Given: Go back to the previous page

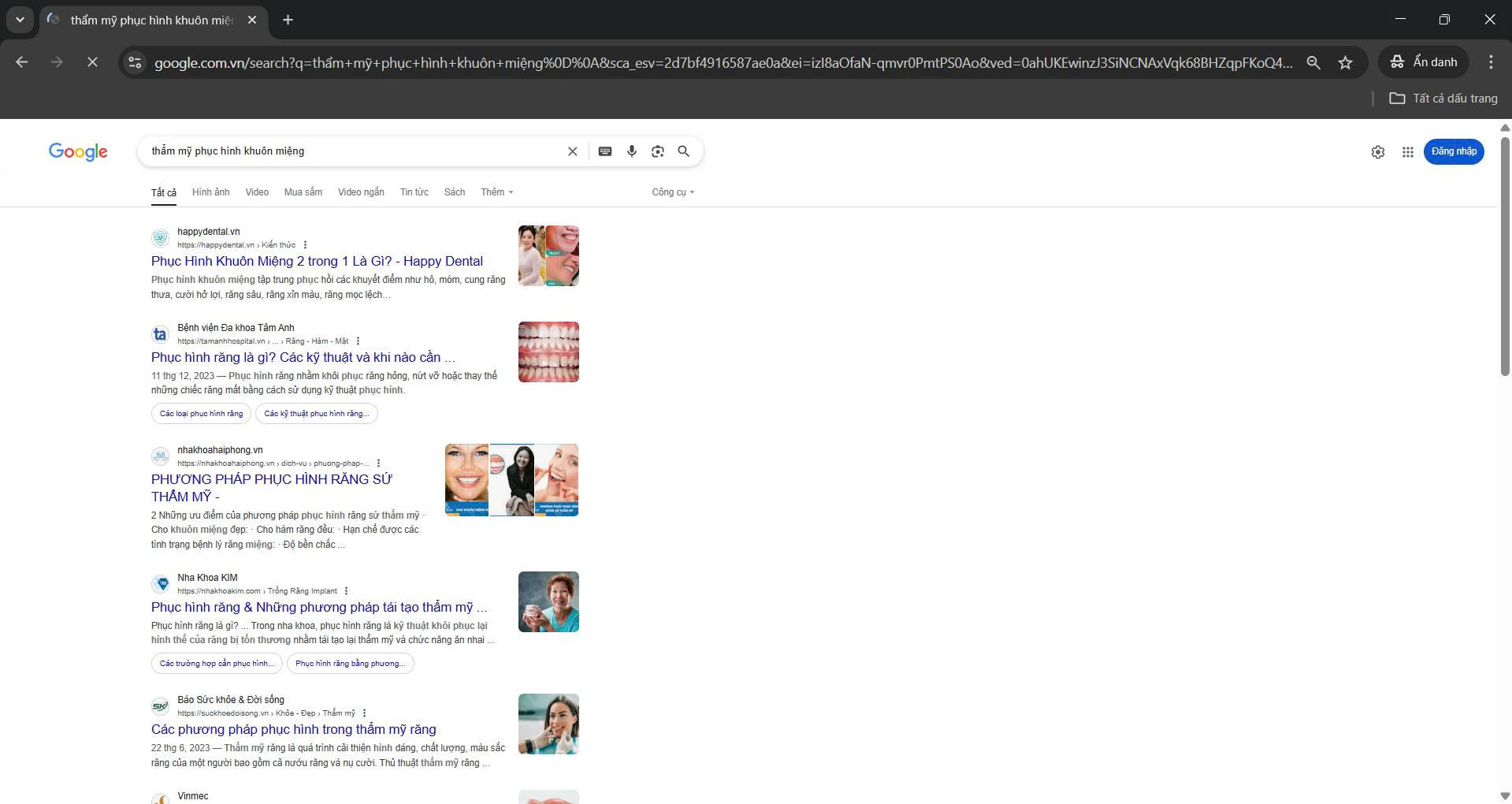Looking at the screenshot, I should coord(22,62).
